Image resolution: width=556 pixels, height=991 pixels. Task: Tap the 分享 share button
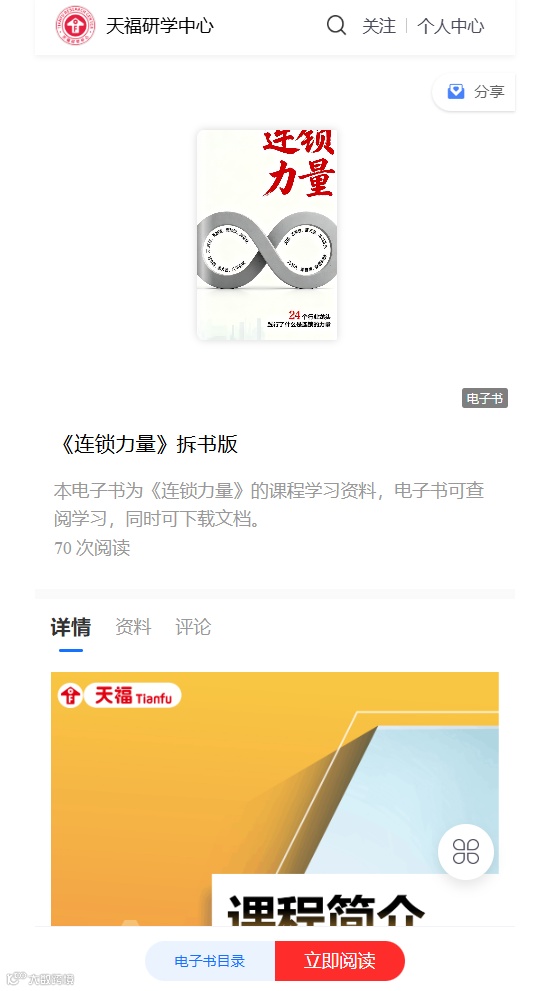(x=474, y=92)
